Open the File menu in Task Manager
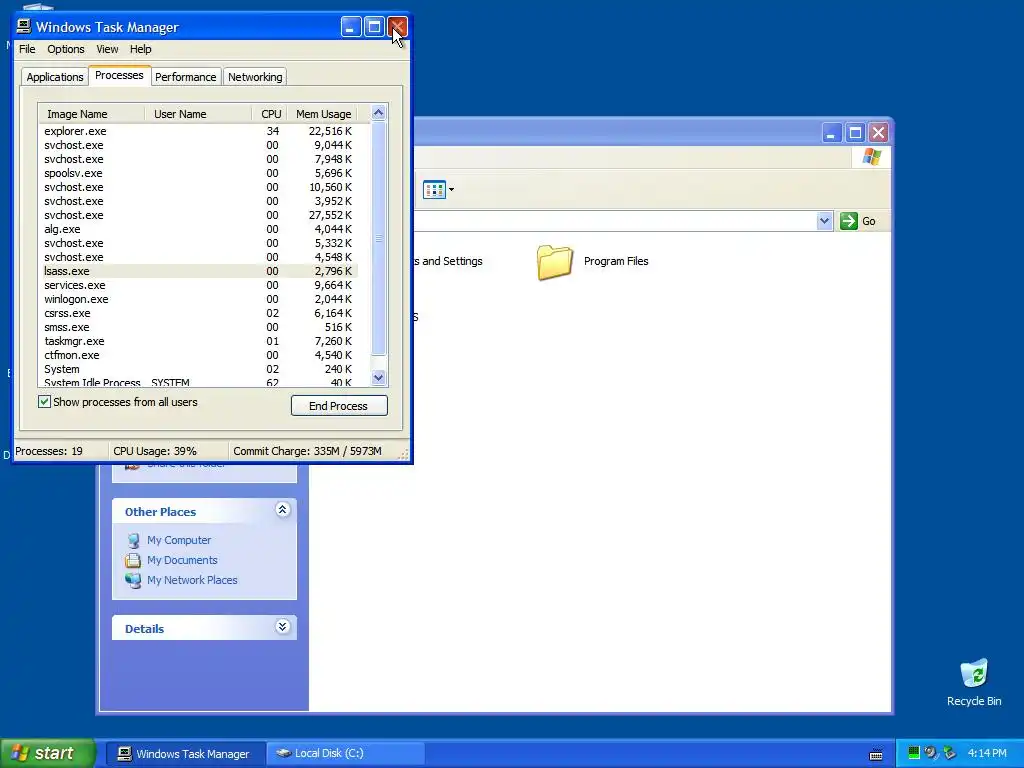The height and width of the screenshot is (768, 1024). point(27,49)
